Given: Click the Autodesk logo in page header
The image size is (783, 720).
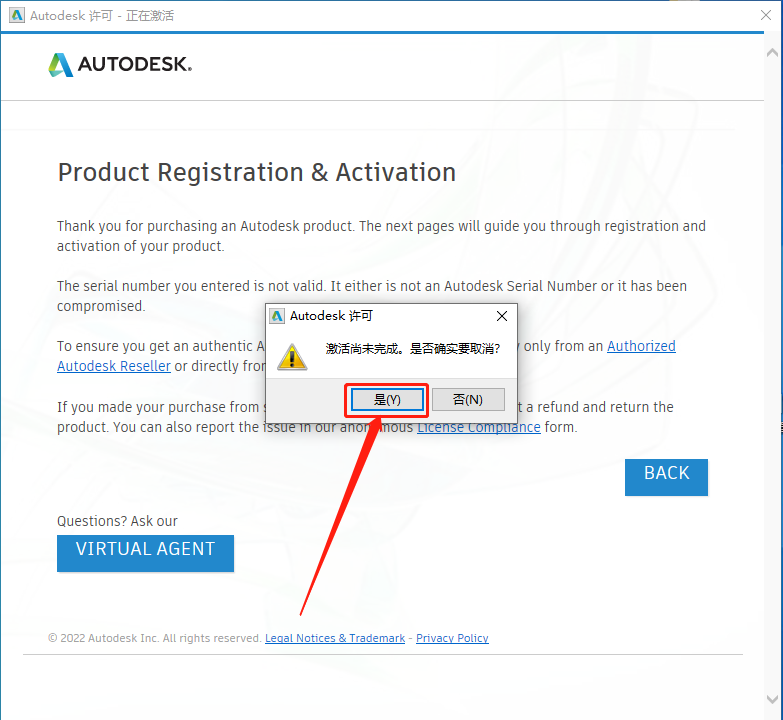Looking at the screenshot, I should [x=120, y=65].
